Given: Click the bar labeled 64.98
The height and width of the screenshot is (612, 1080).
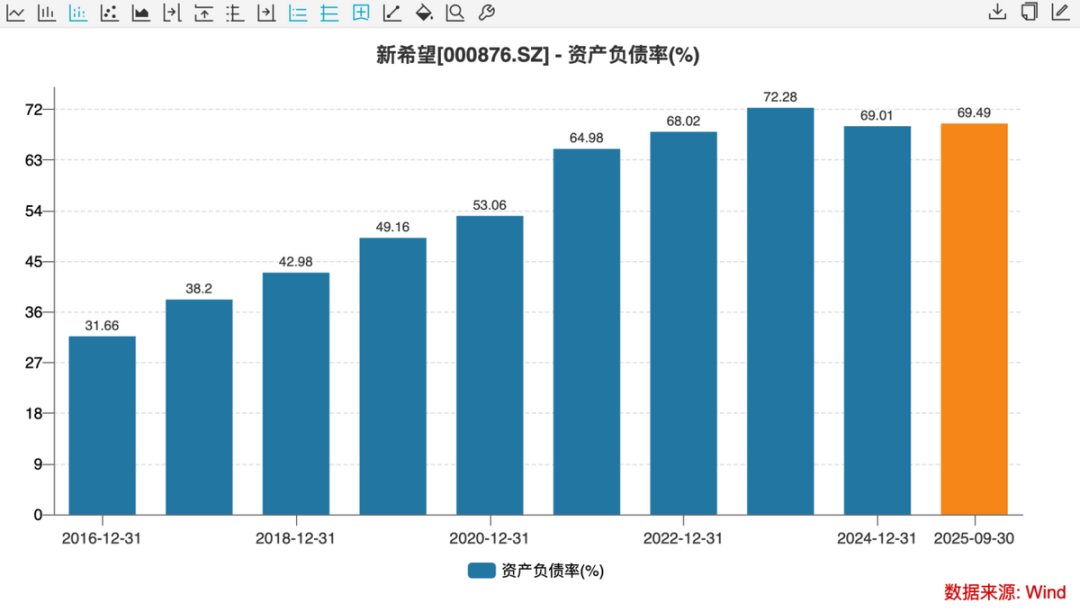Looking at the screenshot, I should point(587,332).
